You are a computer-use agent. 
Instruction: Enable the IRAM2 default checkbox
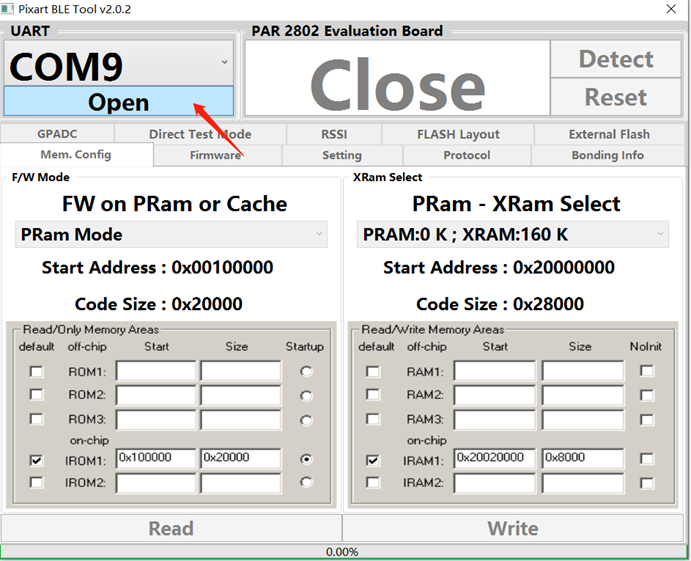pyautogui.click(x=373, y=483)
